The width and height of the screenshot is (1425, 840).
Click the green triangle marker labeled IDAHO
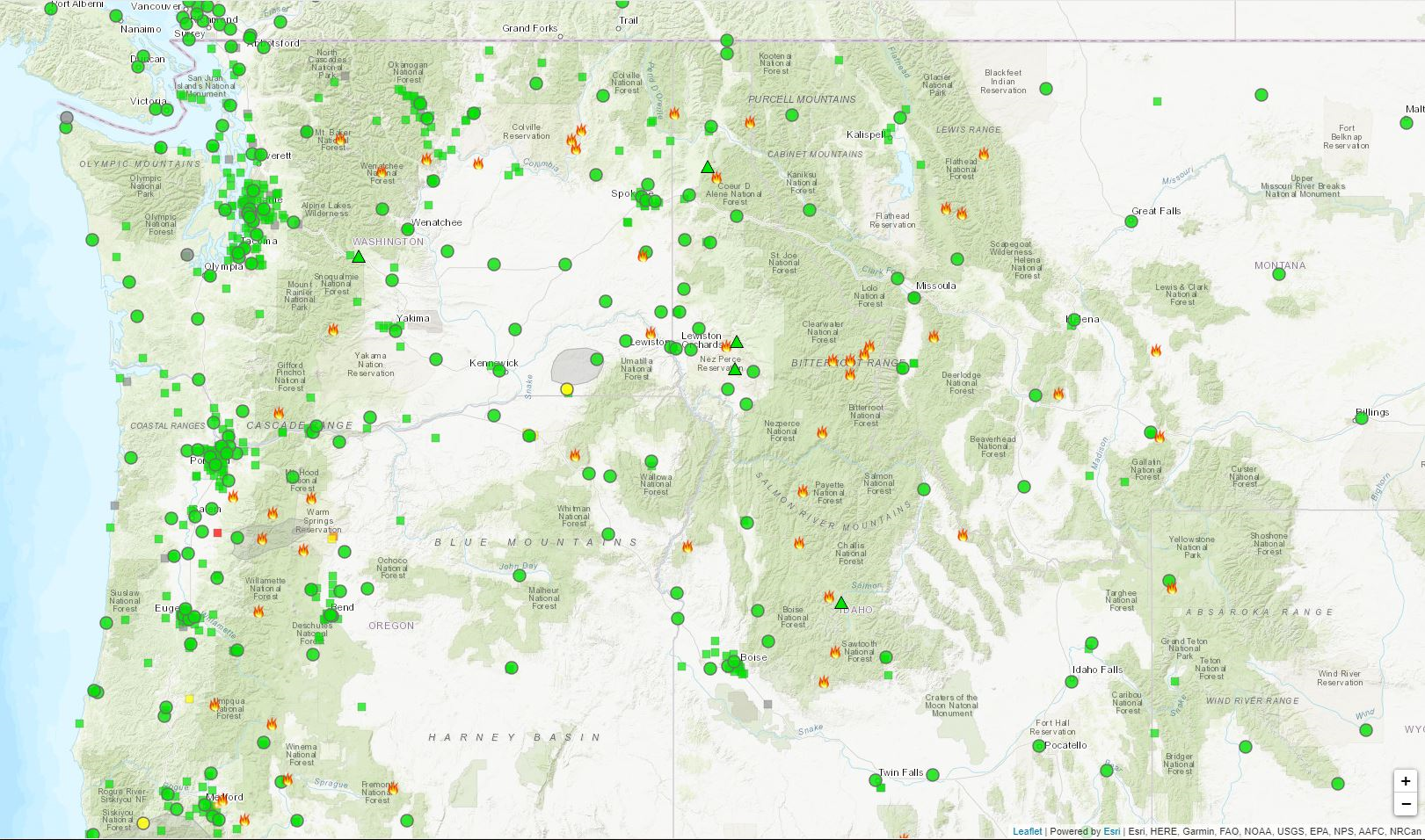(x=840, y=603)
